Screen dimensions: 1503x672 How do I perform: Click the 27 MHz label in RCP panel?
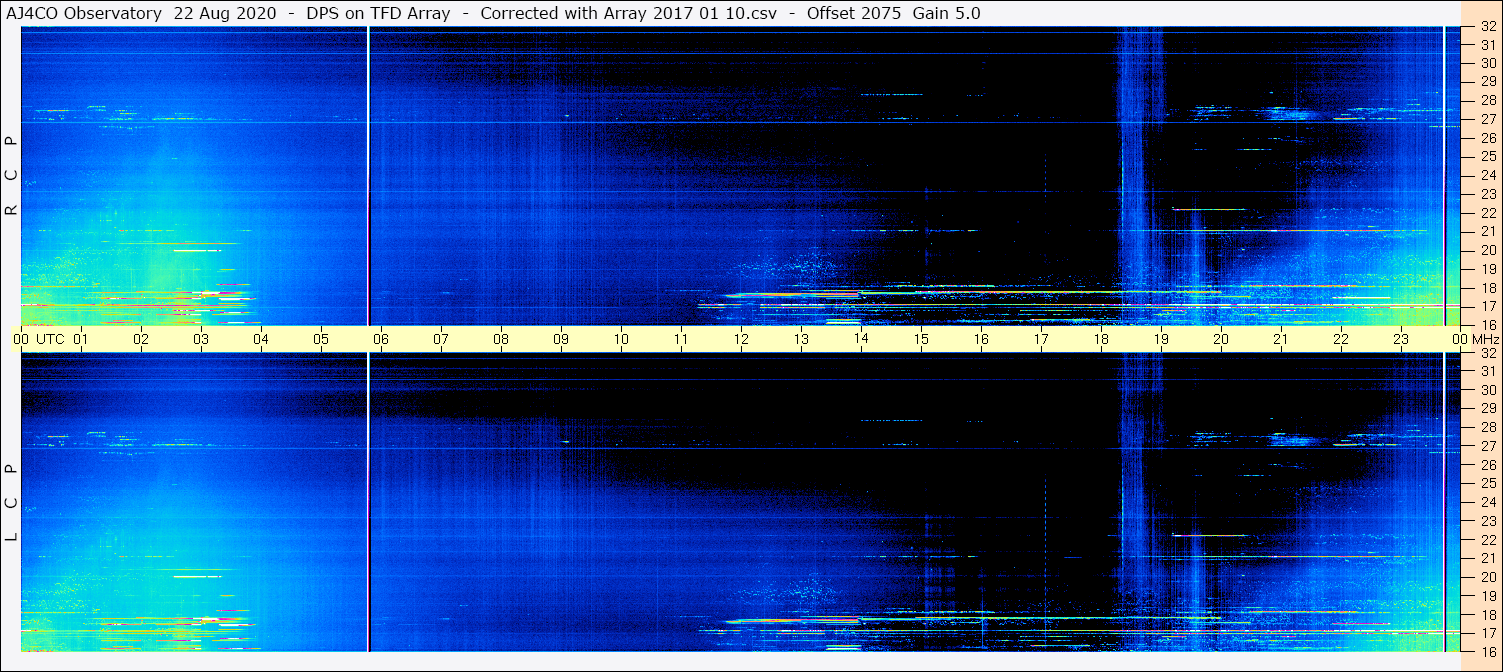[1488, 118]
